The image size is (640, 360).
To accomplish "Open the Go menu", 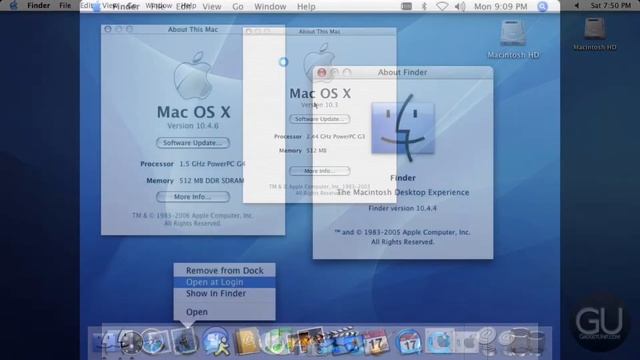I will 238,7.
